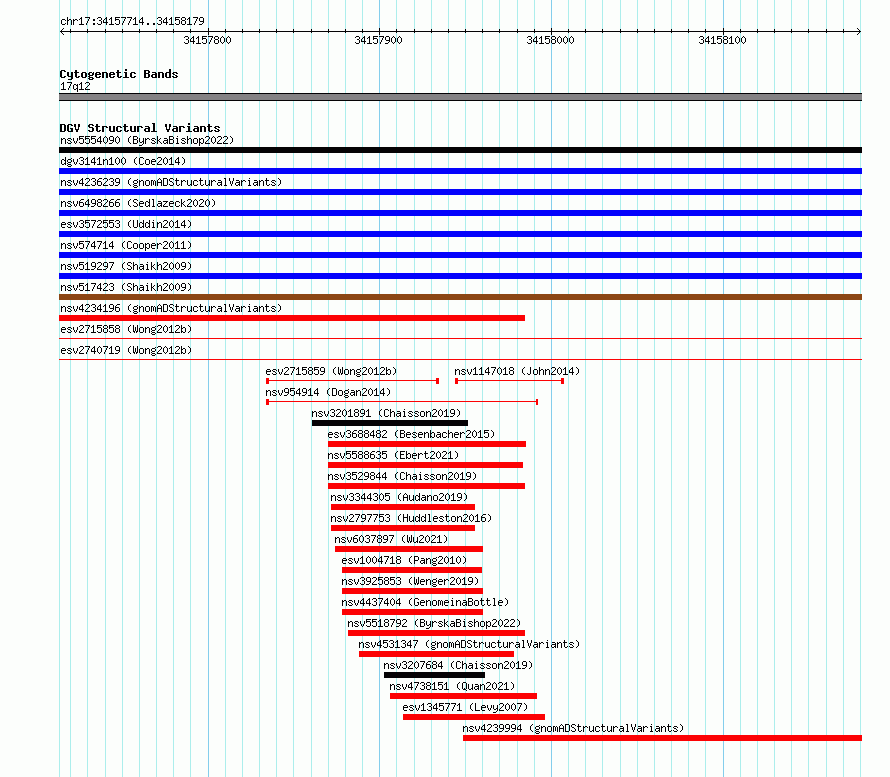The height and width of the screenshot is (777, 890).
Task: Click the thin red esv2715859 interval line
Action: click(352, 381)
